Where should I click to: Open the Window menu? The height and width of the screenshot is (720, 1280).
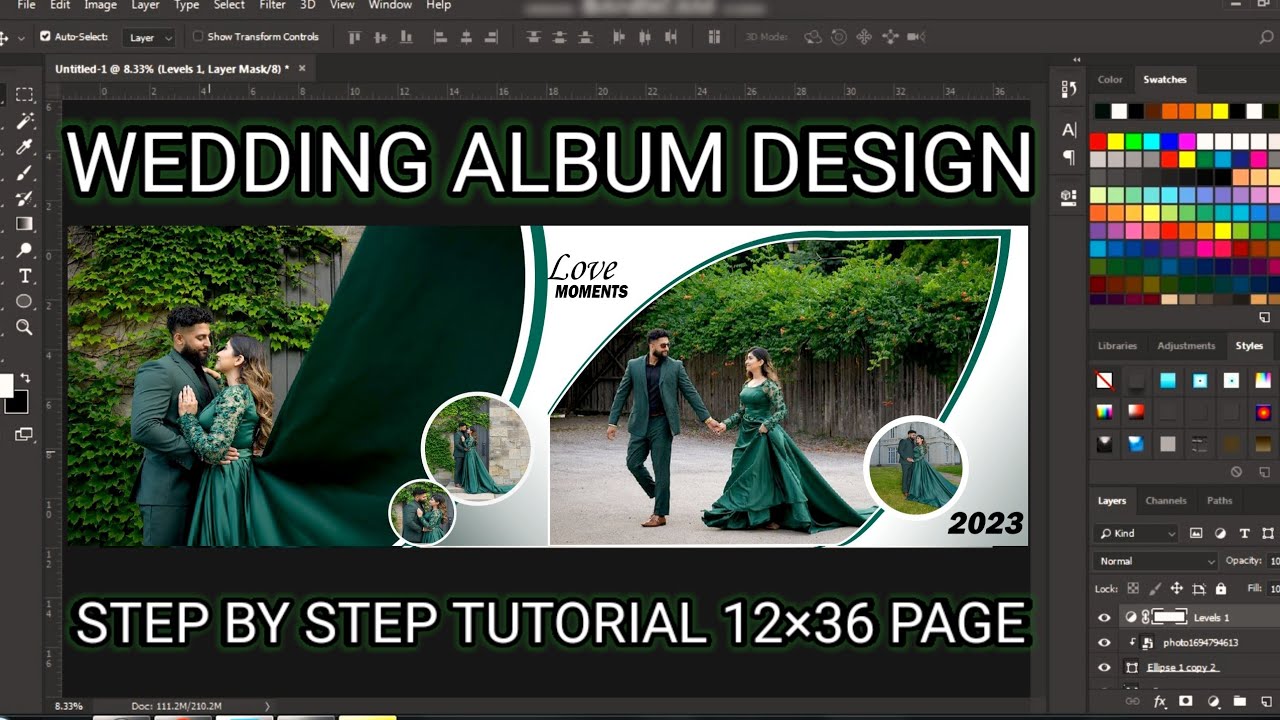click(389, 5)
